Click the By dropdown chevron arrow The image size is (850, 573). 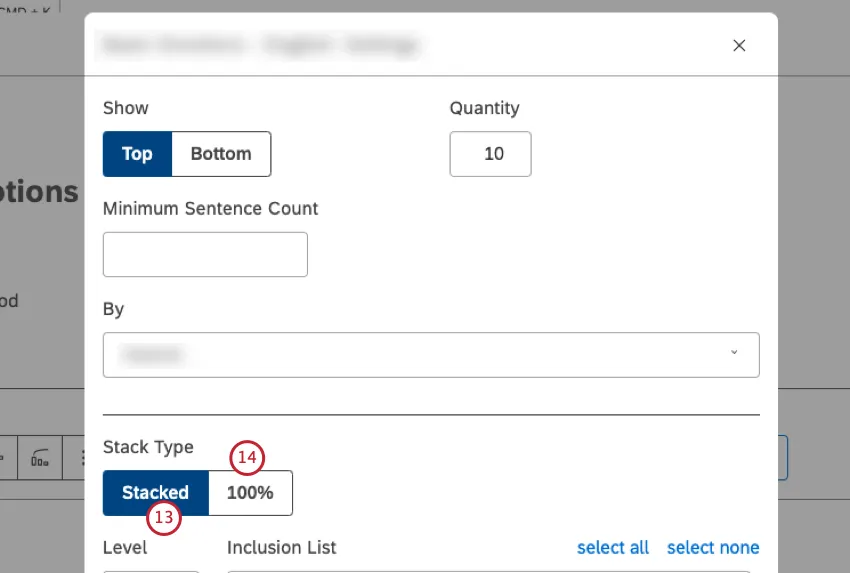pos(734,353)
